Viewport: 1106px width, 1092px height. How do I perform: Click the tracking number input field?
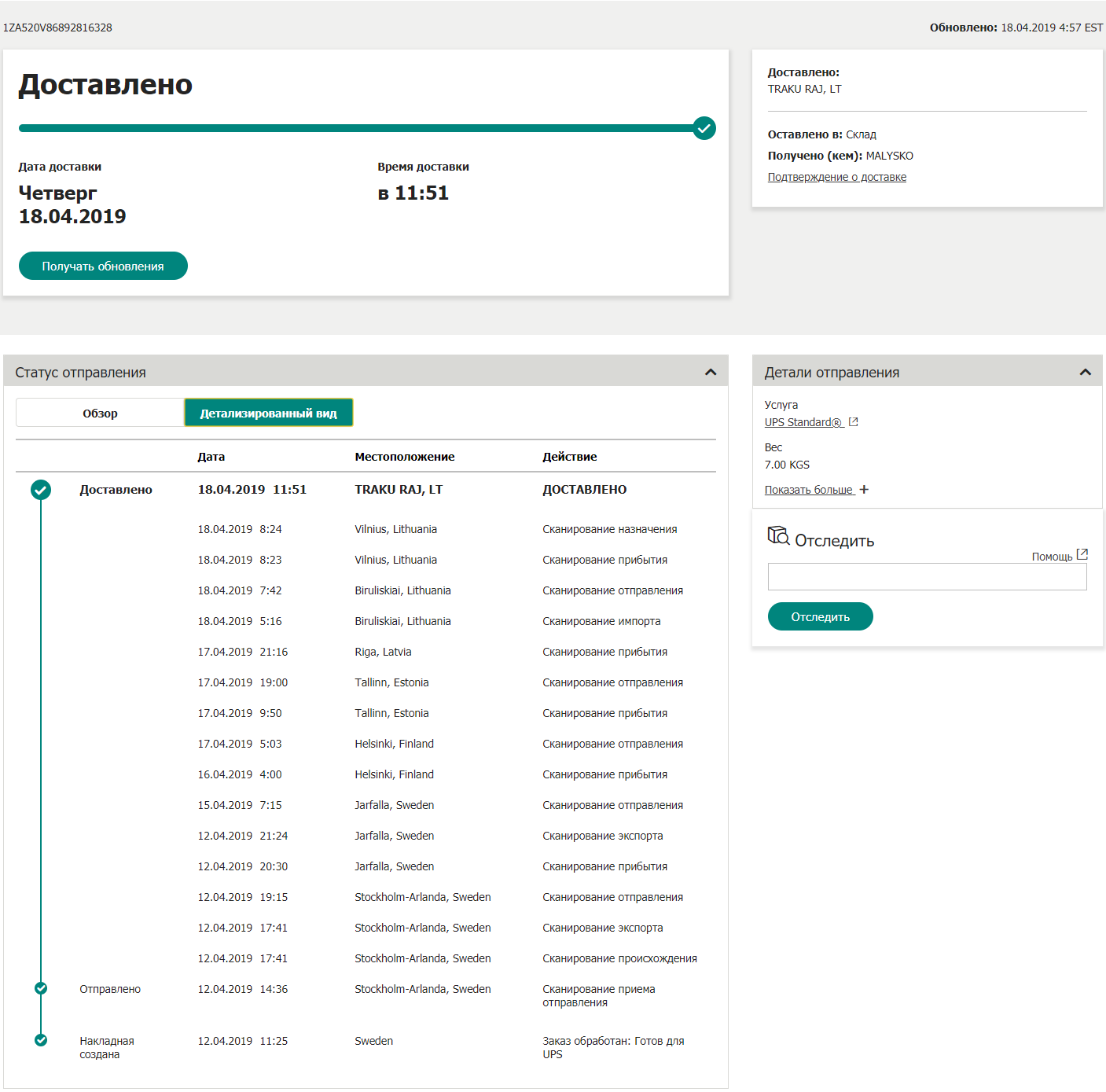click(x=928, y=576)
